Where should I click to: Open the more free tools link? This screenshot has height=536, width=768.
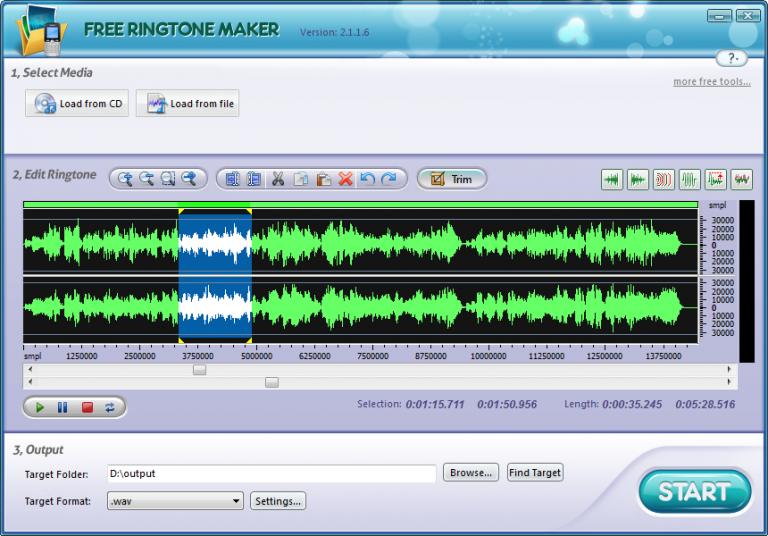(712, 82)
